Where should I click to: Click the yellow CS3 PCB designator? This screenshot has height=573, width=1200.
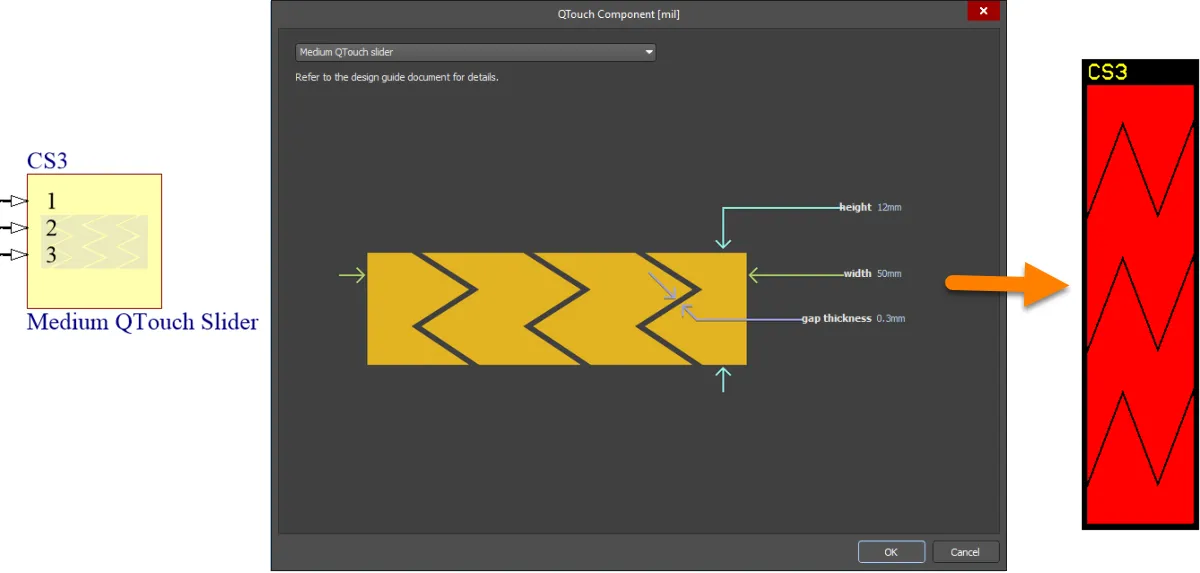click(x=1108, y=72)
